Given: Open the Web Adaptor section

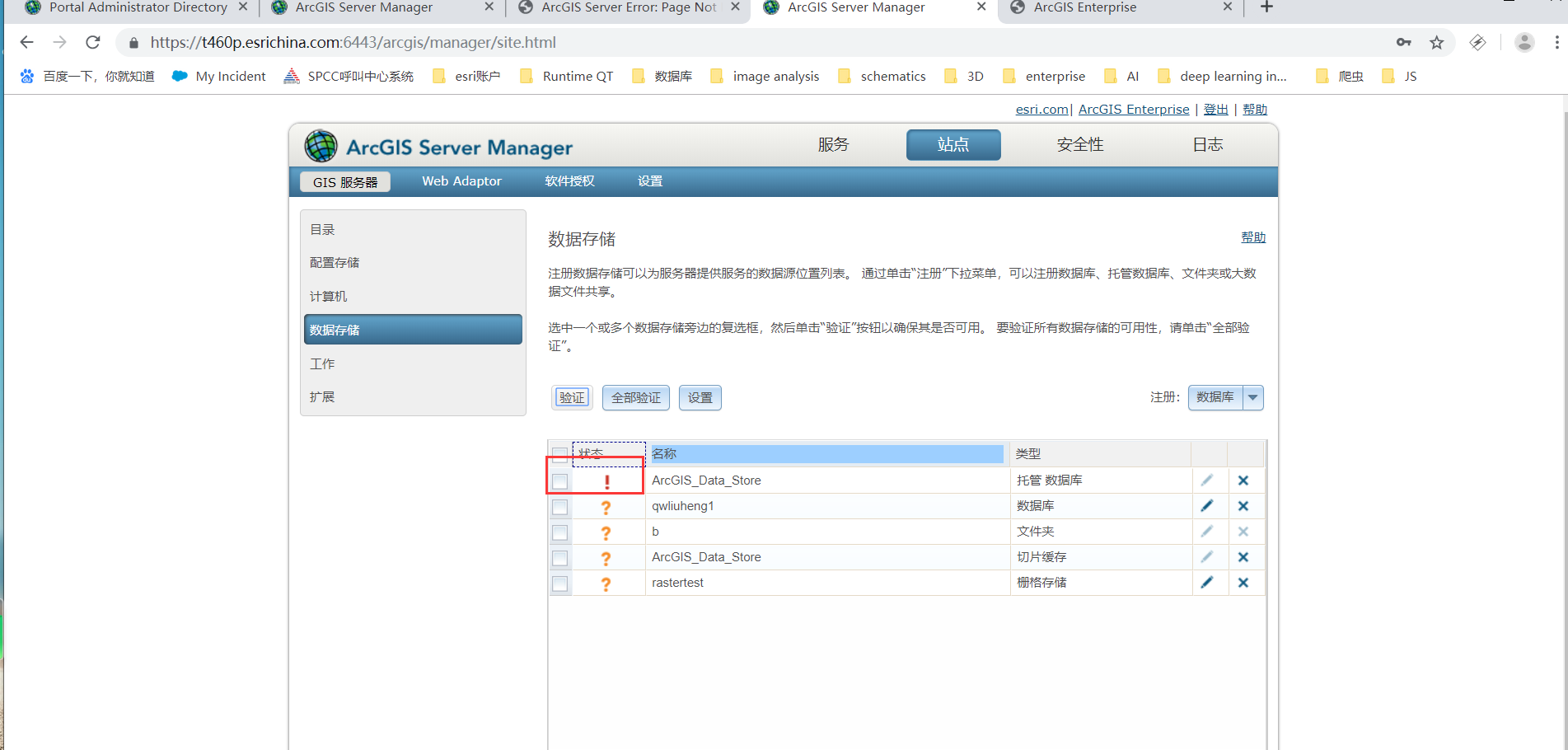Looking at the screenshot, I should click(x=461, y=181).
